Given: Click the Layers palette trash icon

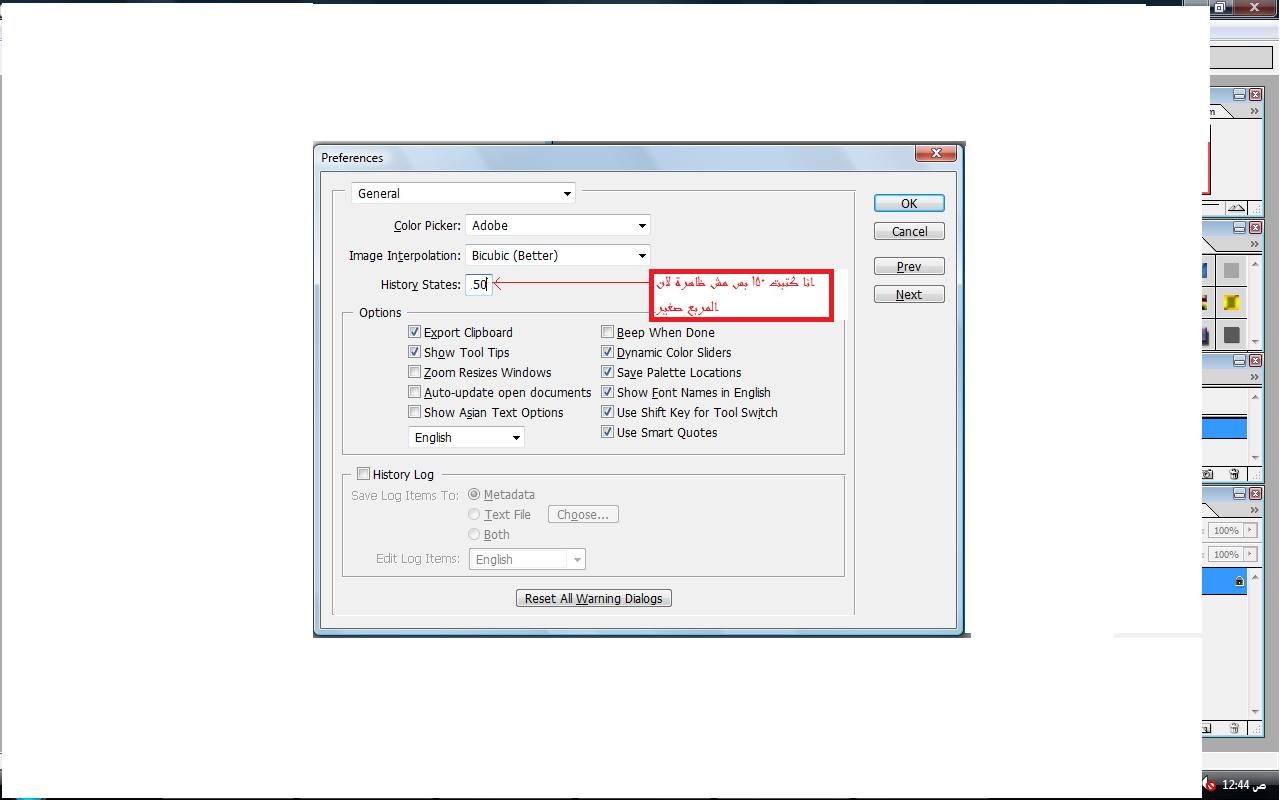Looking at the screenshot, I should click(1234, 729).
